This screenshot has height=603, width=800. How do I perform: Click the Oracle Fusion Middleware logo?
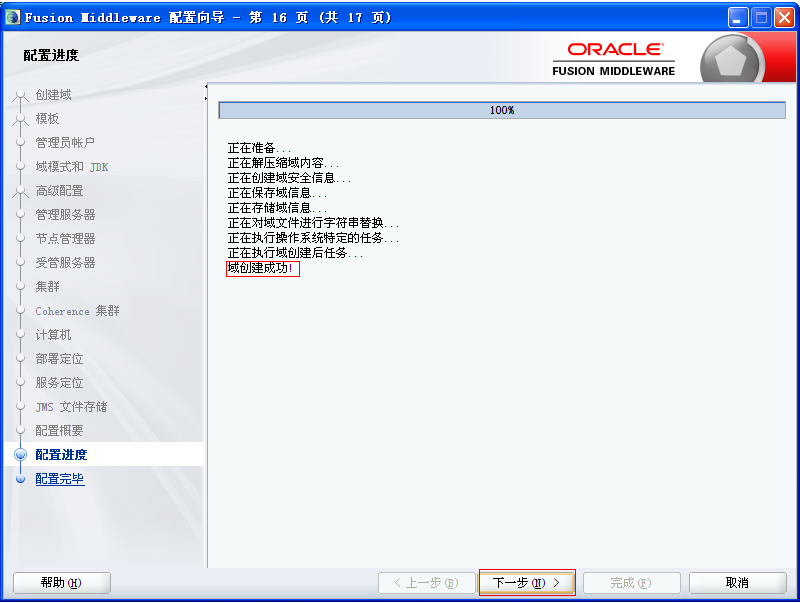click(614, 59)
